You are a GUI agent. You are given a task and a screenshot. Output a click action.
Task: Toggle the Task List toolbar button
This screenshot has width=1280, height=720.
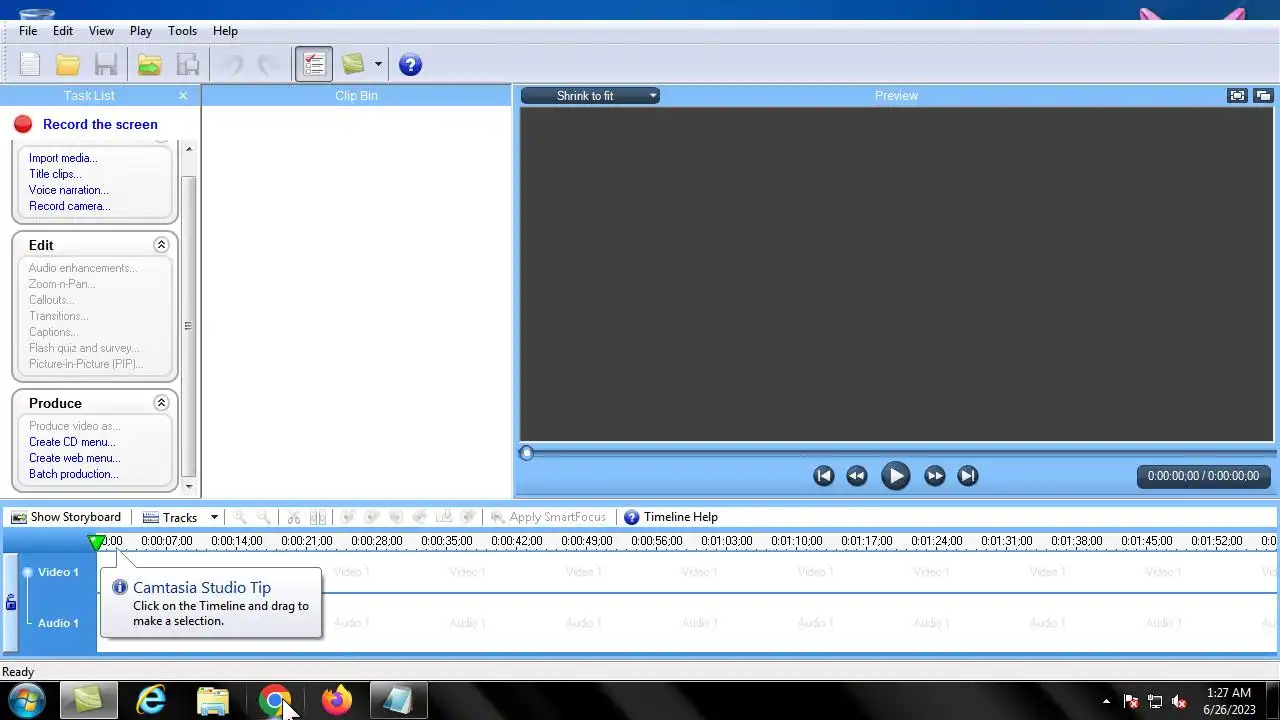314,65
